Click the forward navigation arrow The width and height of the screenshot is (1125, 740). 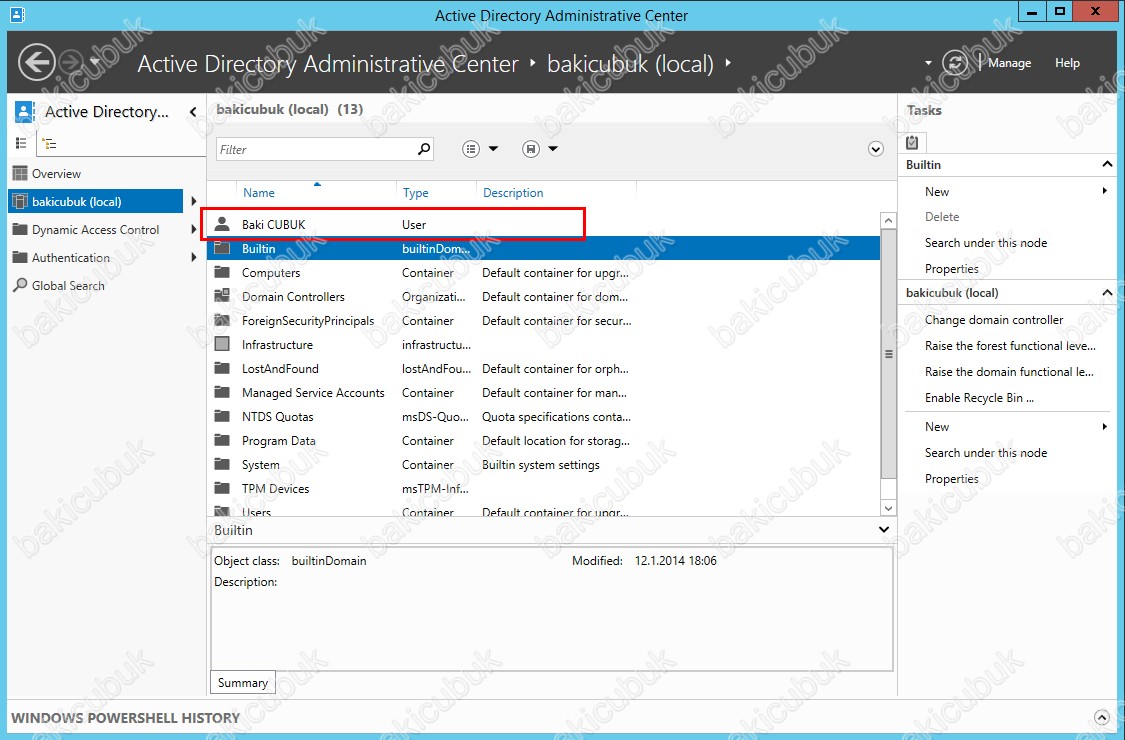[x=72, y=62]
